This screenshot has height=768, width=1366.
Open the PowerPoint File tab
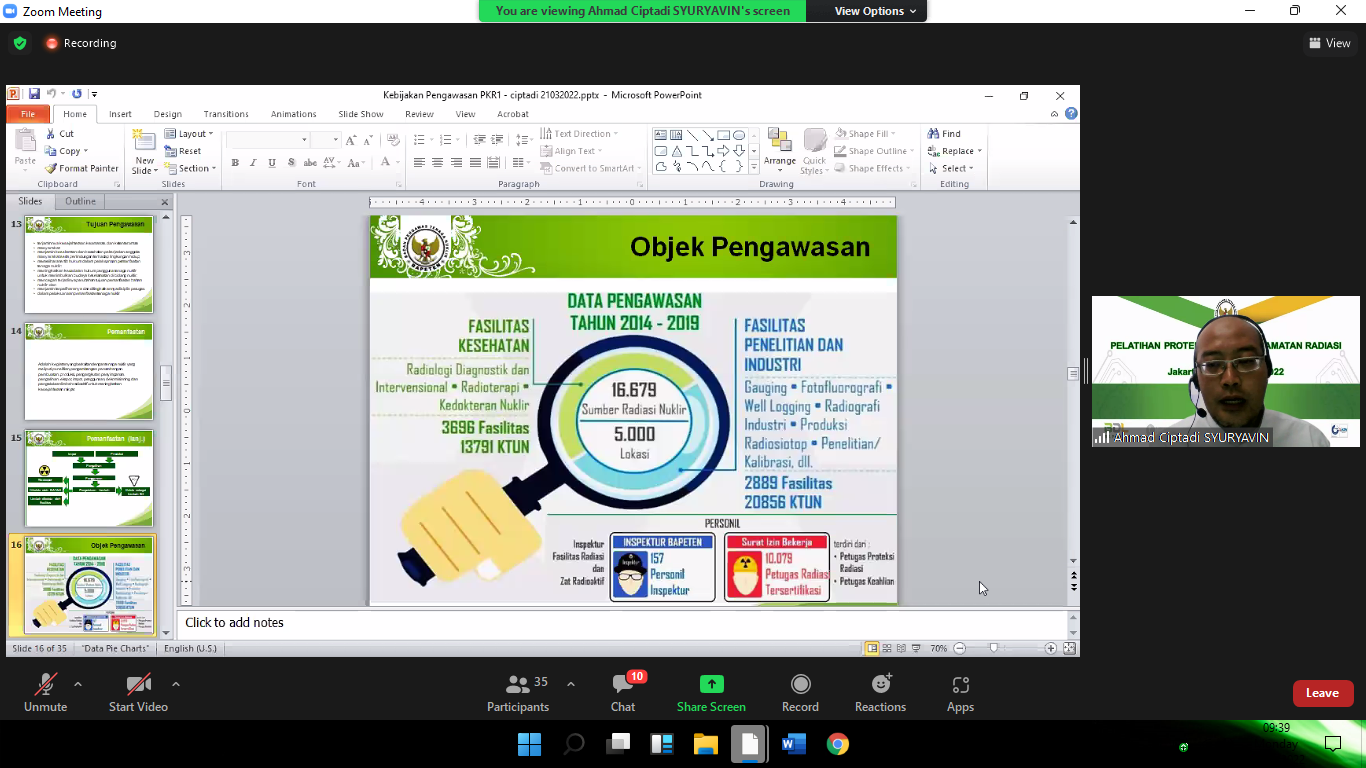(x=28, y=114)
